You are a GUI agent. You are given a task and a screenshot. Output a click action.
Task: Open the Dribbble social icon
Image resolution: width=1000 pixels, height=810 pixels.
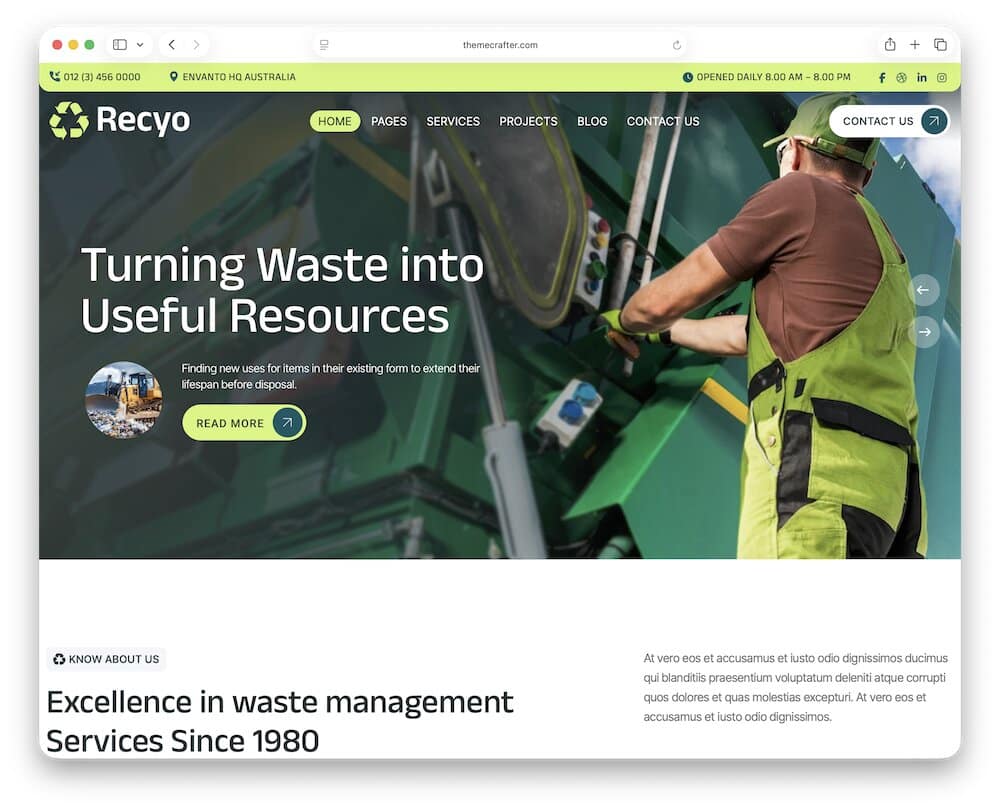pos(901,78)
